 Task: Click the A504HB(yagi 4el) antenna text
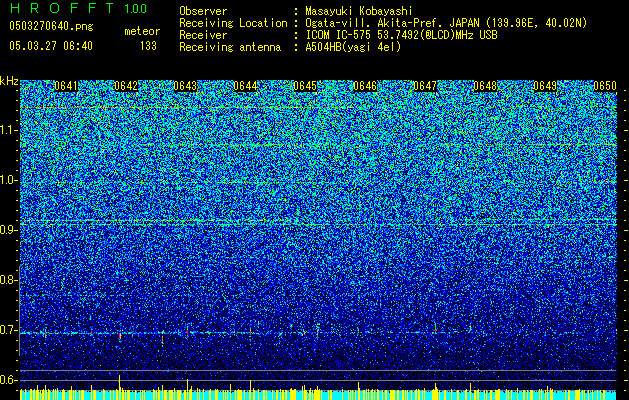353,47
